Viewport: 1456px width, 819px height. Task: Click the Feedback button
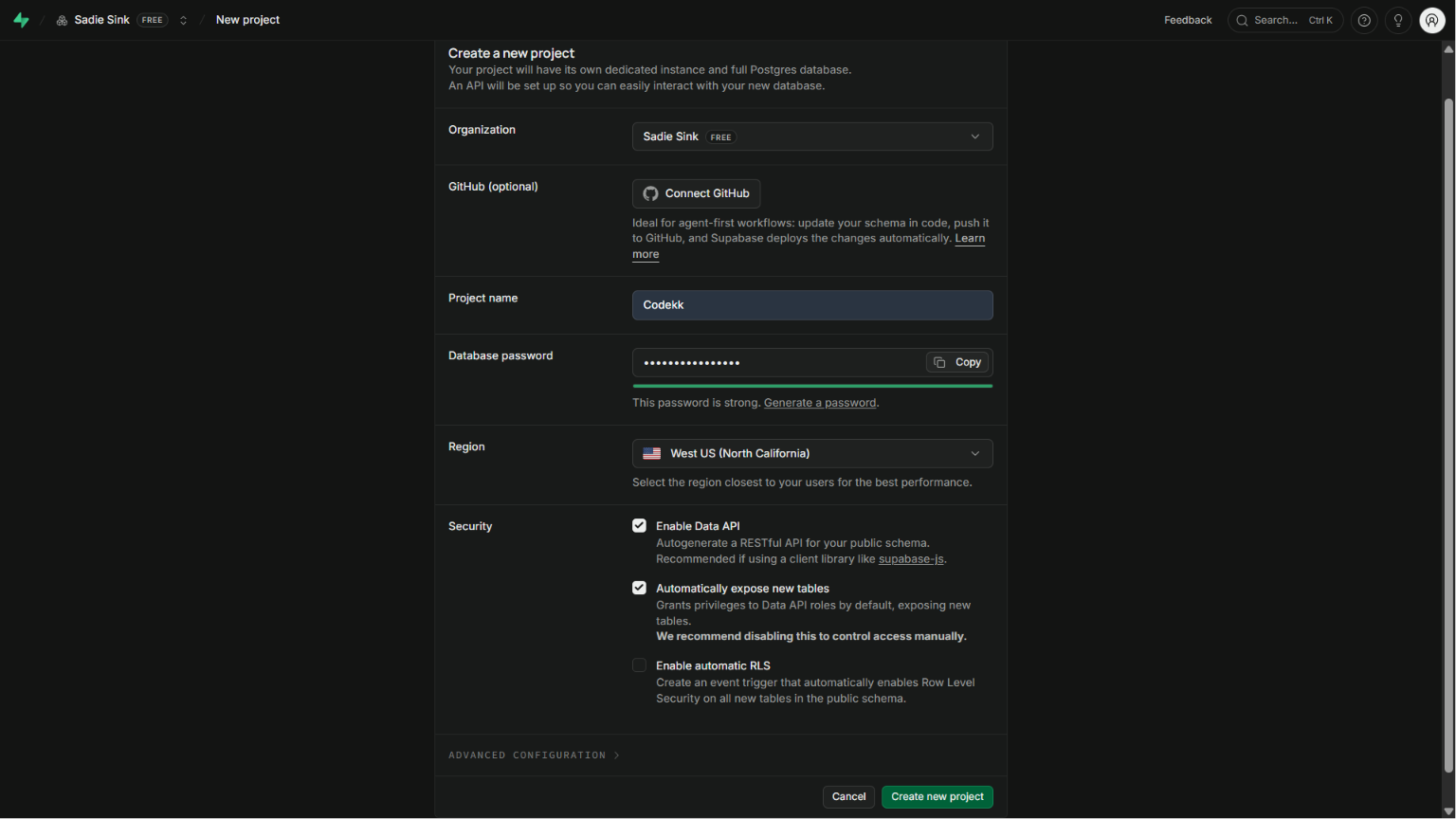point(1188,20)
